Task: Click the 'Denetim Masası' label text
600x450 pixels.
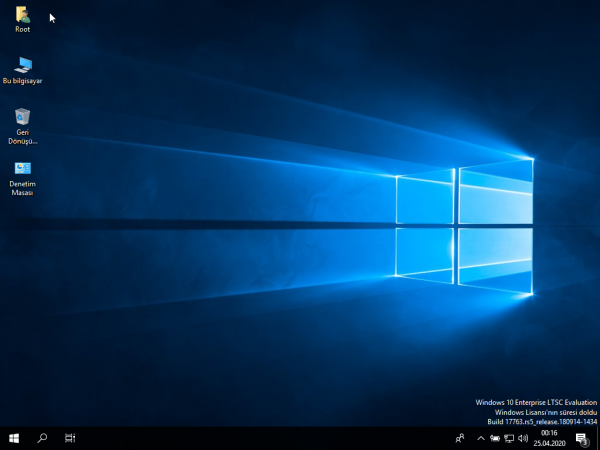Action: click(22, 188)
